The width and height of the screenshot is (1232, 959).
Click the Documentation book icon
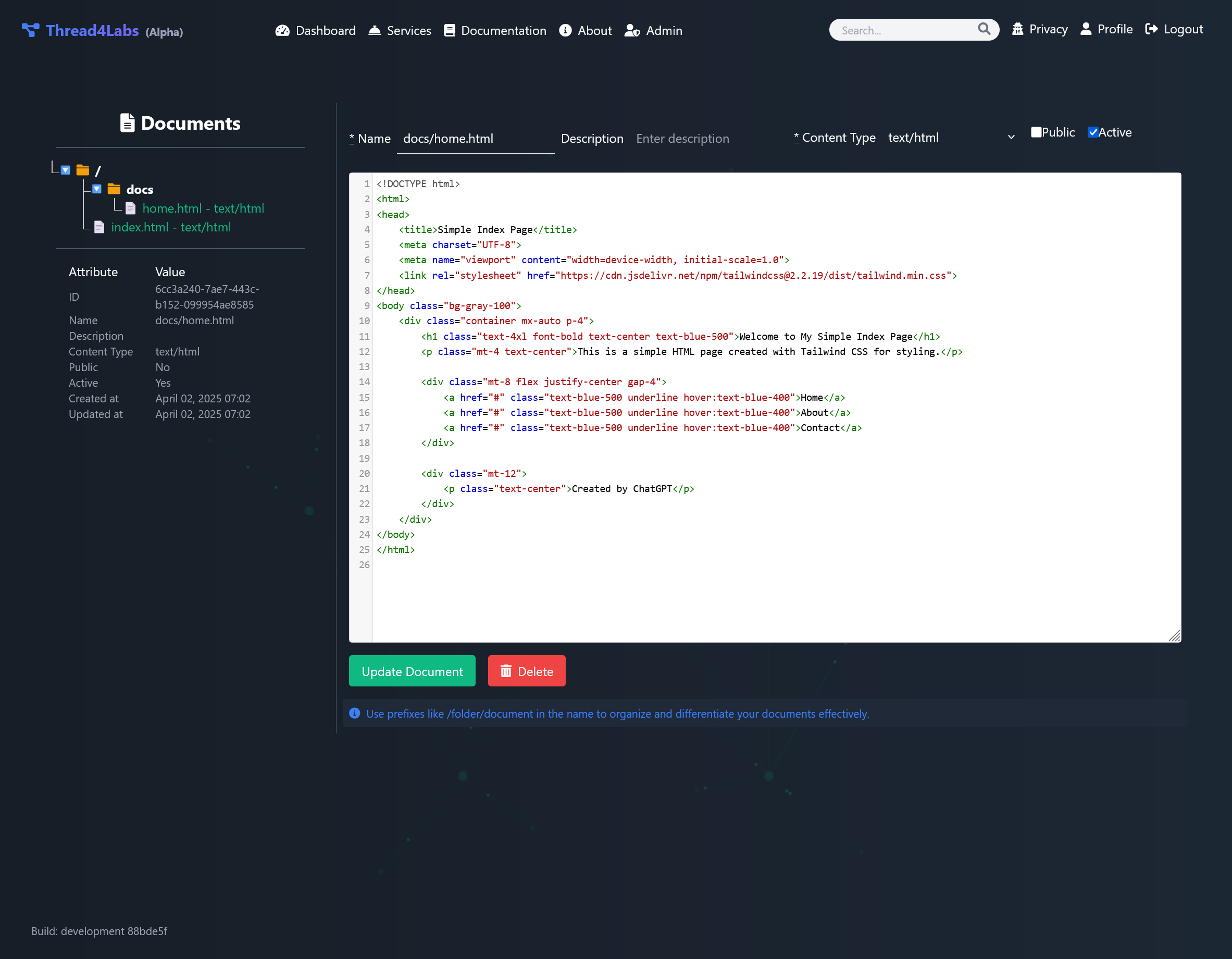click(x=449, y=30)
